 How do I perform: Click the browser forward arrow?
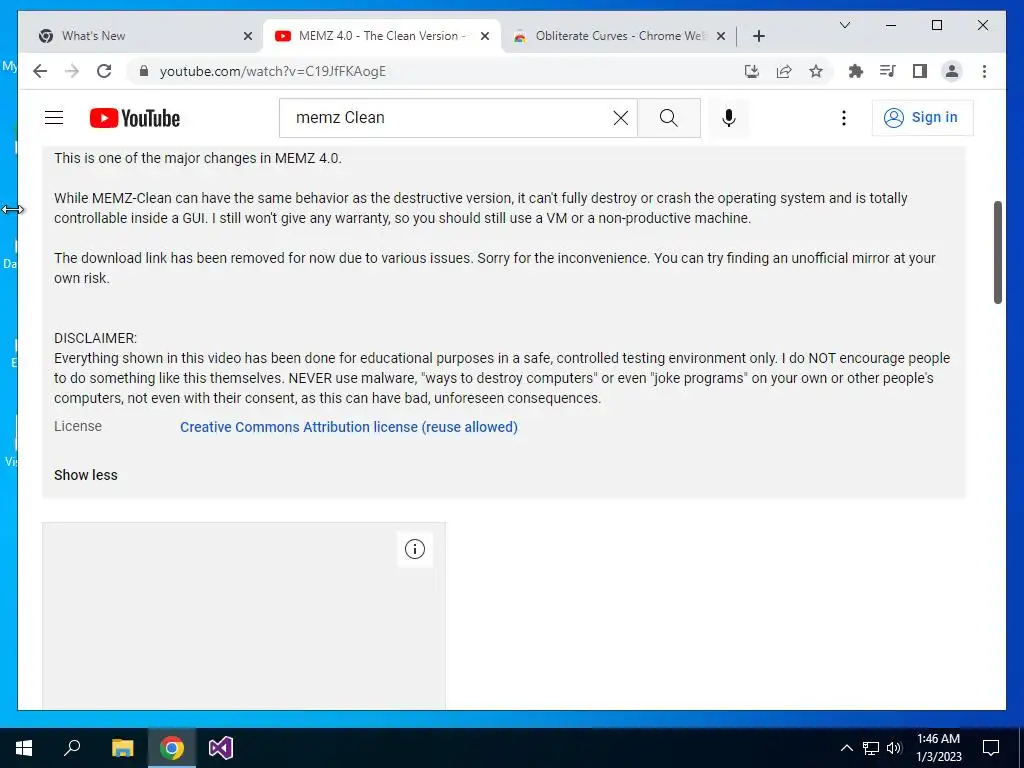[72, 71]
